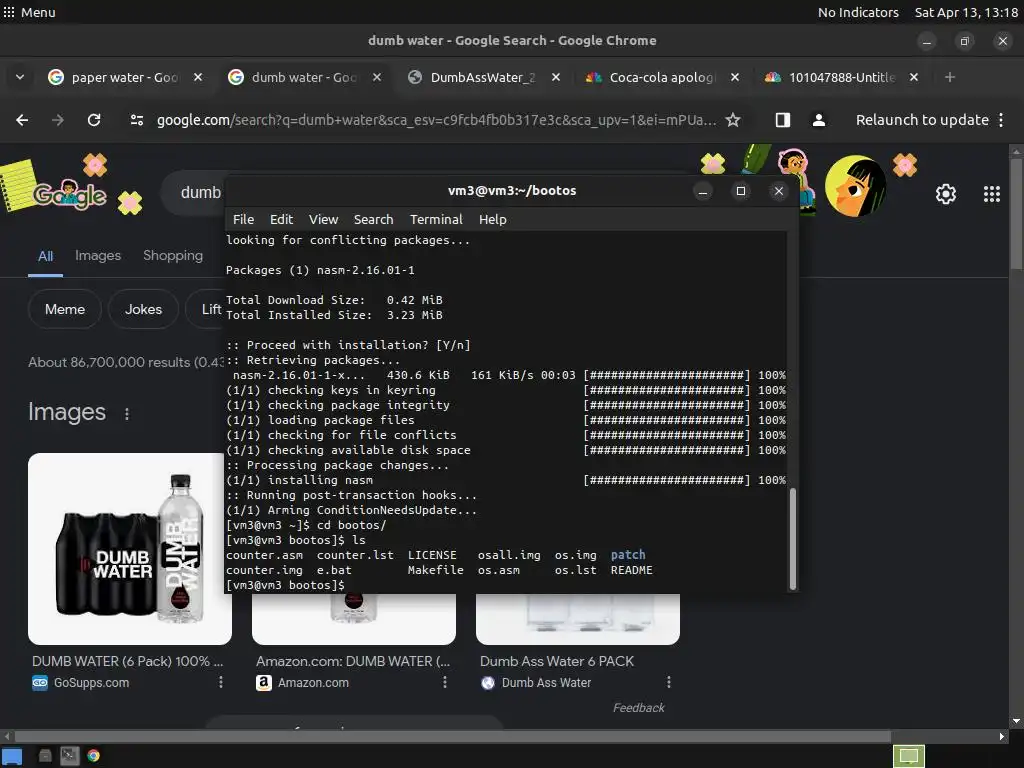1024x768 pixels.
Task: Open the terminal icon in taskbar
Action: click(x=69, y=756)
